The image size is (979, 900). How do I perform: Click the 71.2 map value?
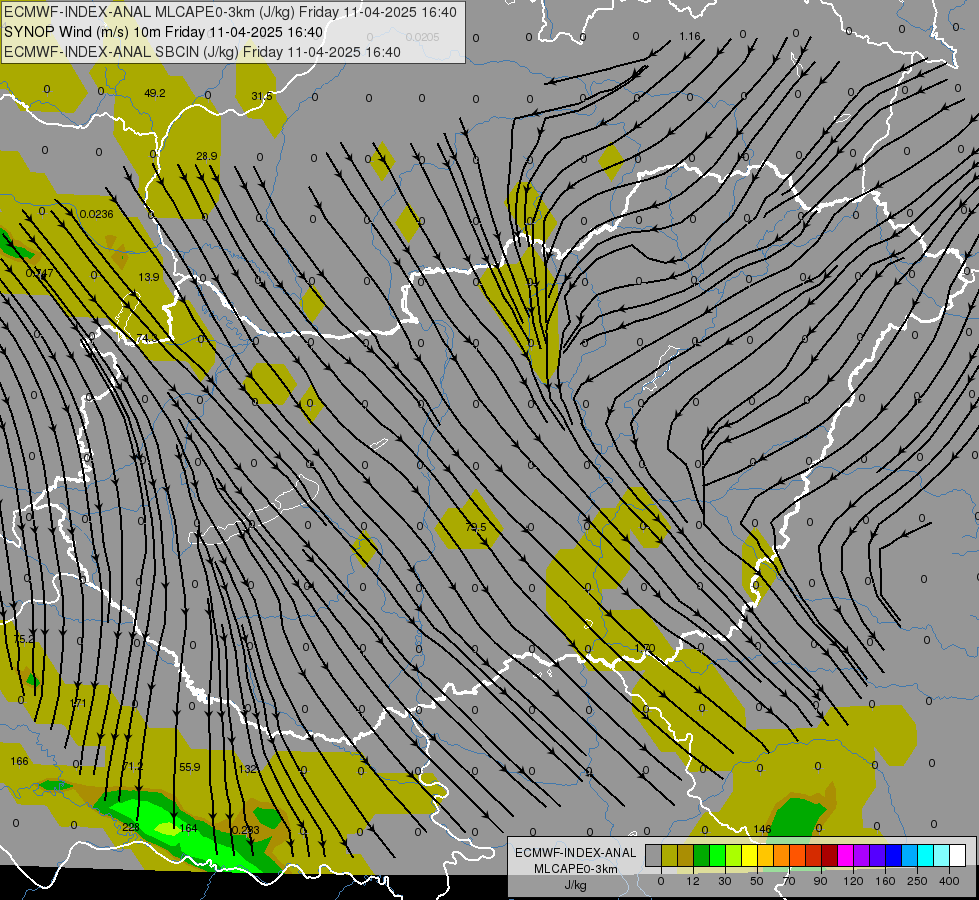pos(132,766)
